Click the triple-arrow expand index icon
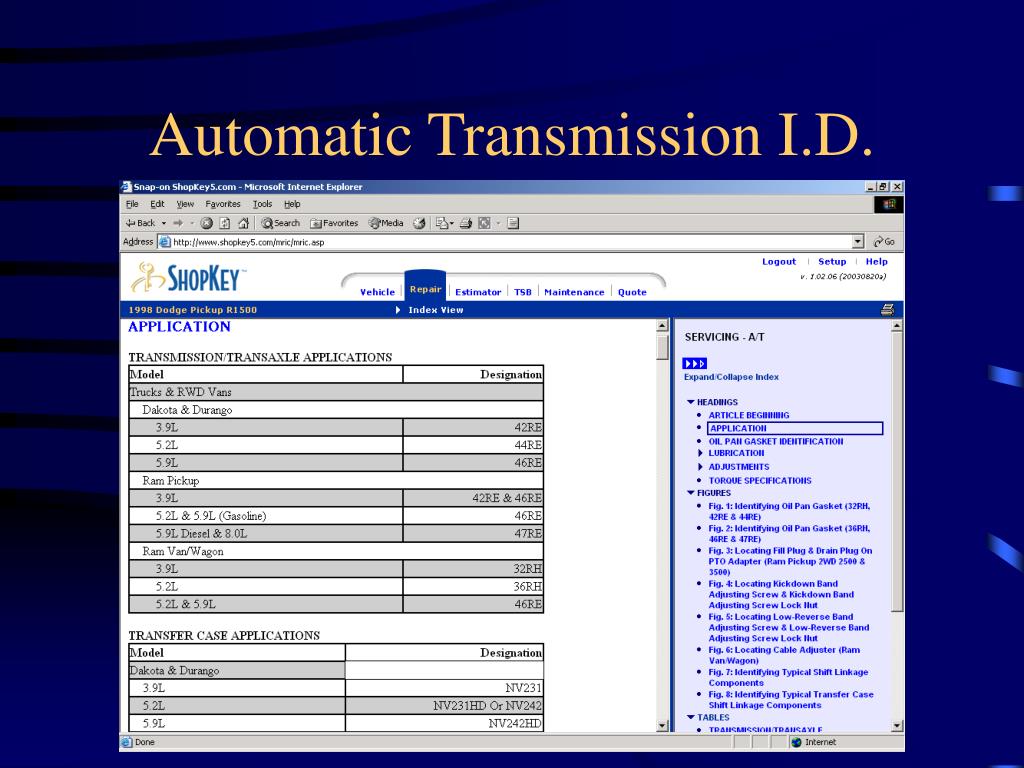Screen dimensions: 1024x768 tap(694, 363)
